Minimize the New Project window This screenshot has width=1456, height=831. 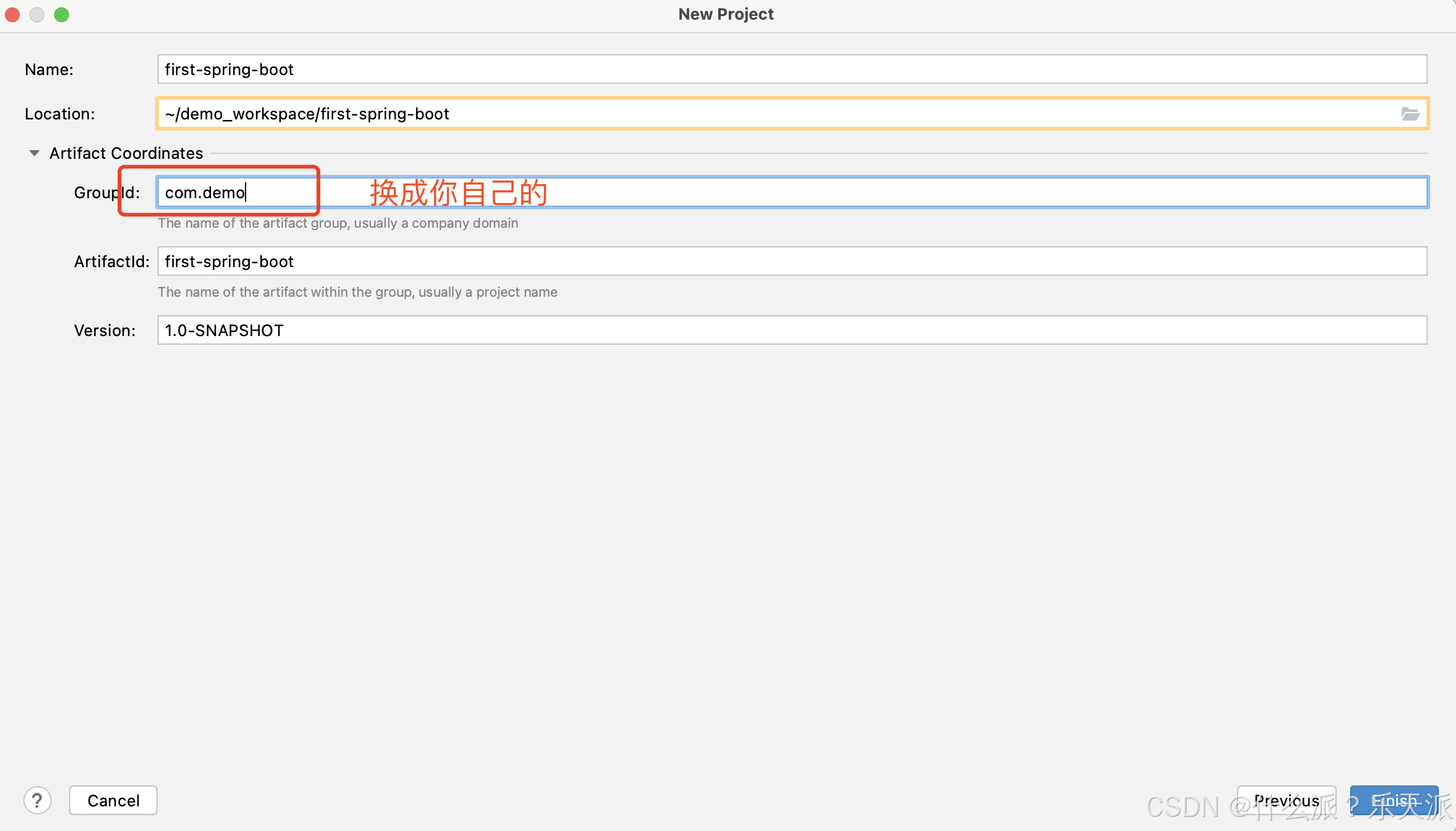37,14
